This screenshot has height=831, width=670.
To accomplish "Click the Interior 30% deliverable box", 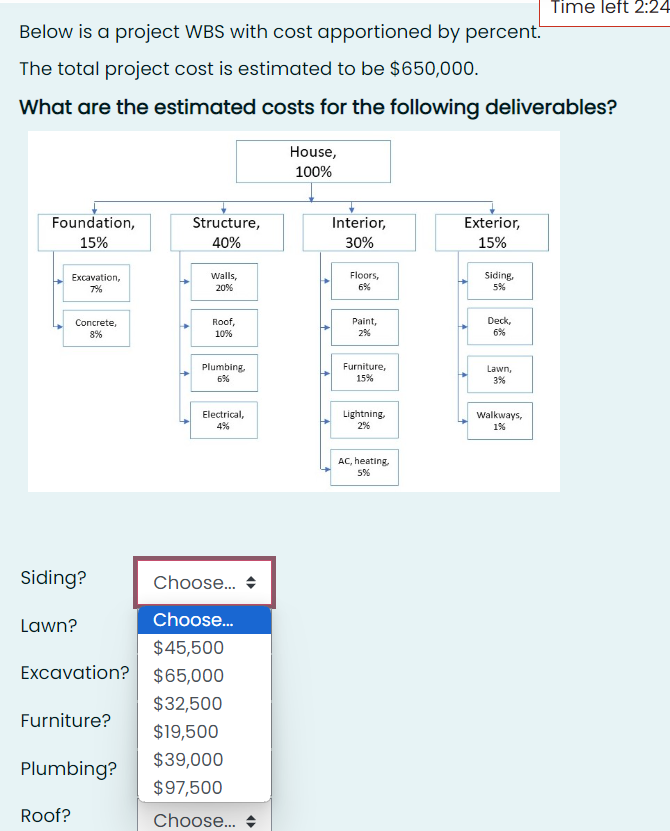I will point(359,232).
